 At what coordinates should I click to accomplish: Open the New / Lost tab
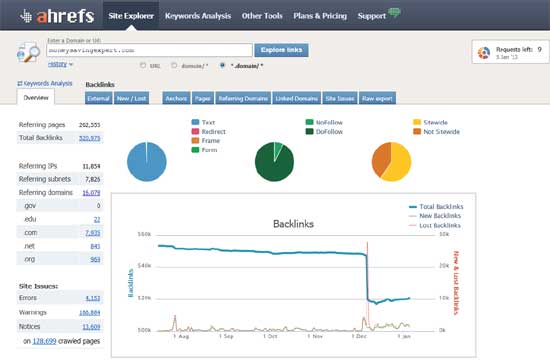pyautogui.click(x=132, y=98)
